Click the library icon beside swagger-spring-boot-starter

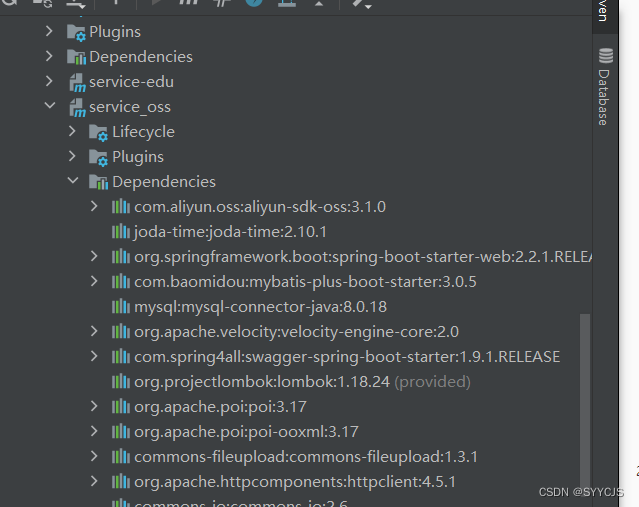point(121,357)
